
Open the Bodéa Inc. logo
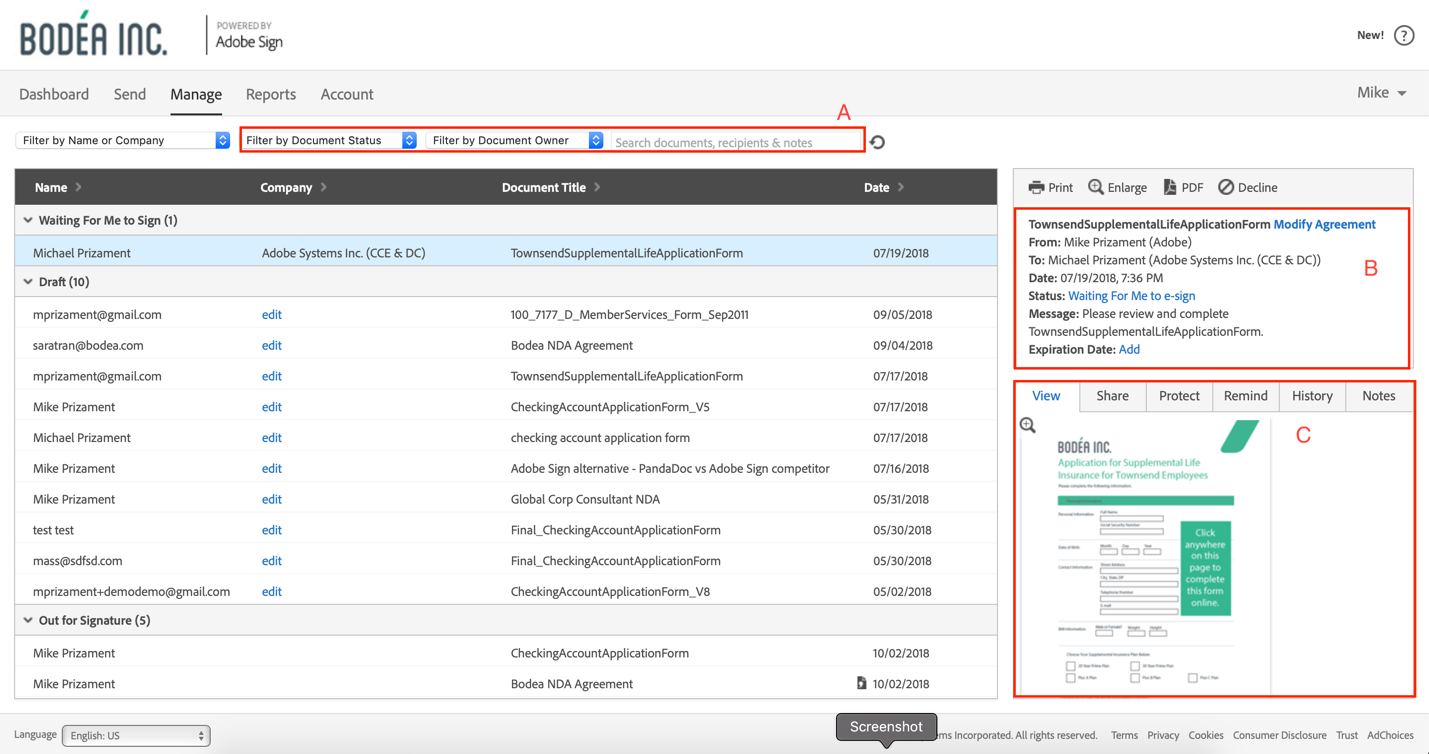(x=93, y=35)
